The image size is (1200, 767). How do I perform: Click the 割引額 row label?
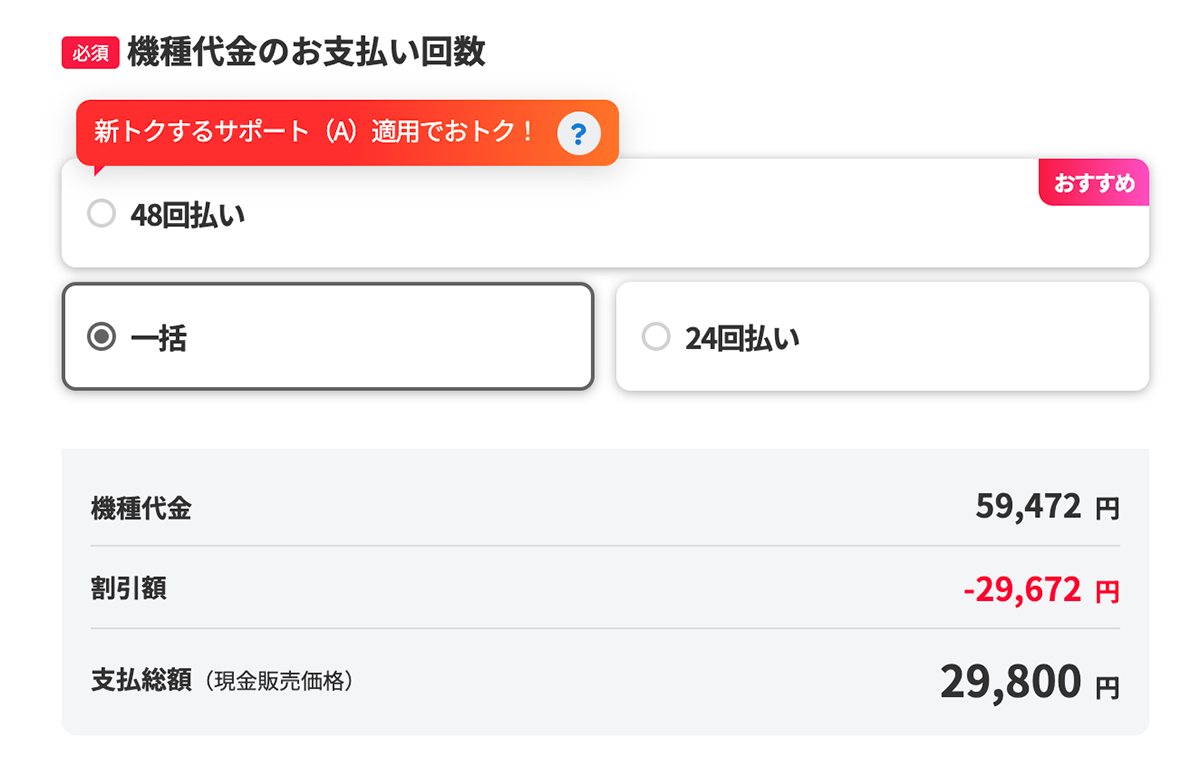(x=128, y=589)
